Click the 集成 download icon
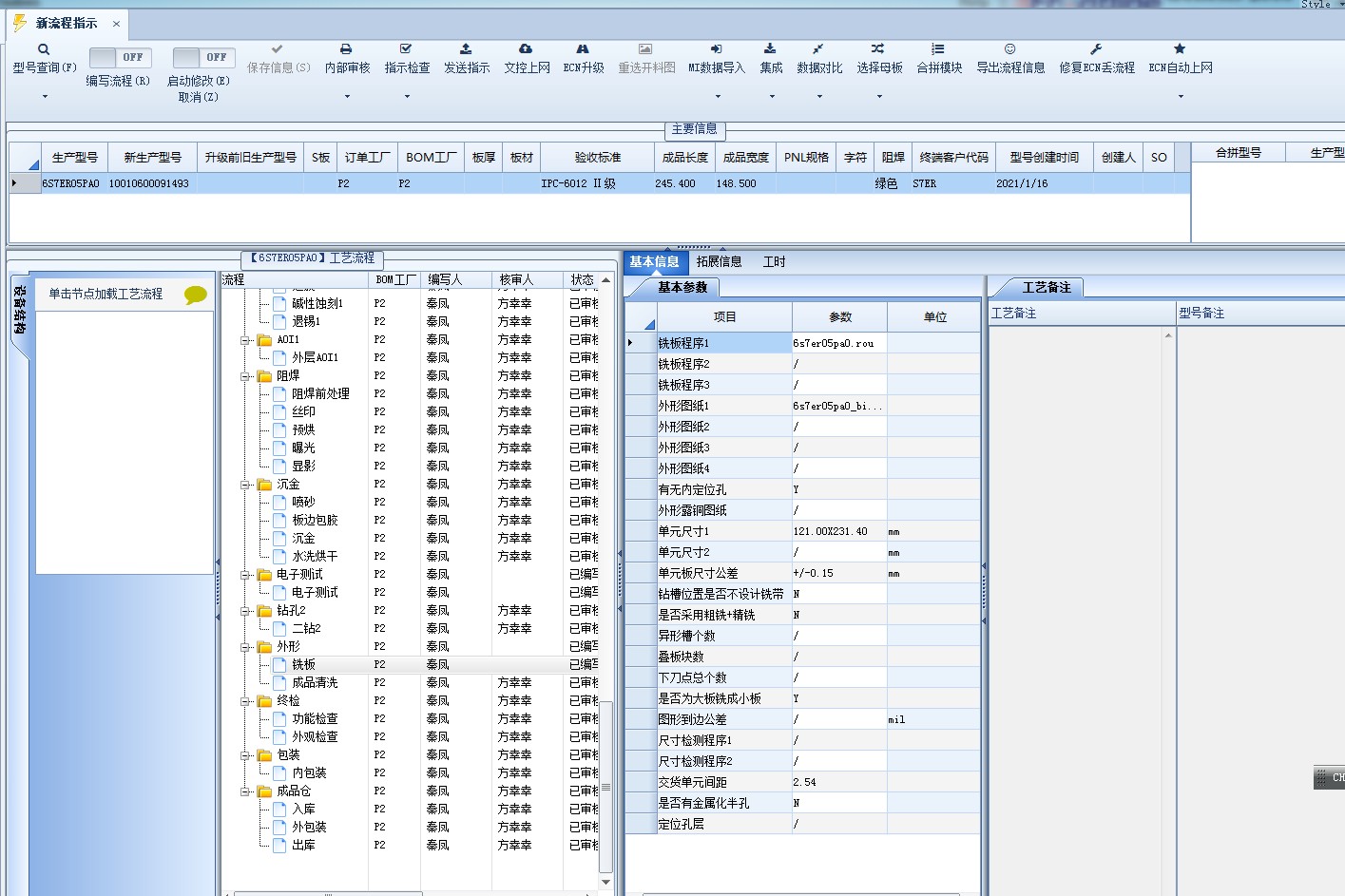The image size is (1345, 896). coord(770,48)
